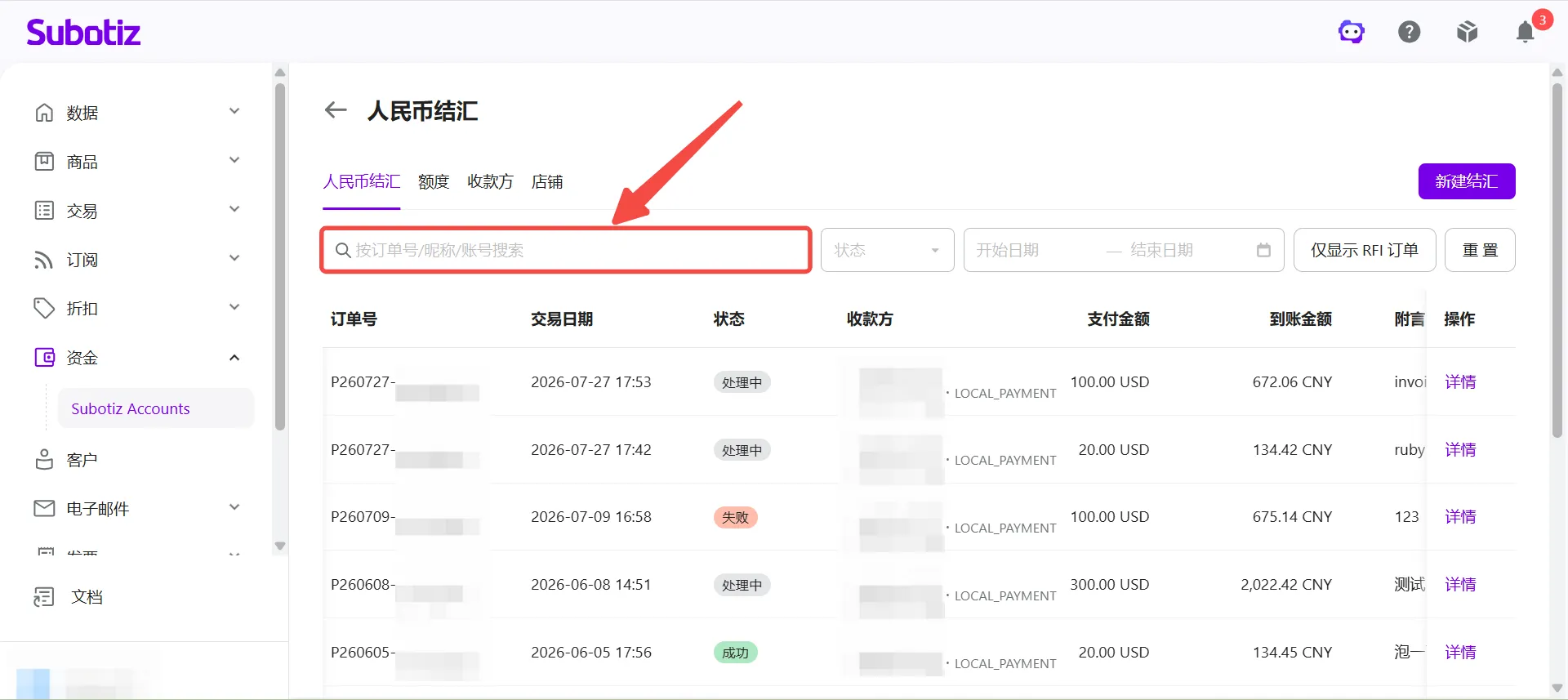Click the sidebar vertical scrollbar
This screenshot has height=700, width=1568.
[280, 256]
